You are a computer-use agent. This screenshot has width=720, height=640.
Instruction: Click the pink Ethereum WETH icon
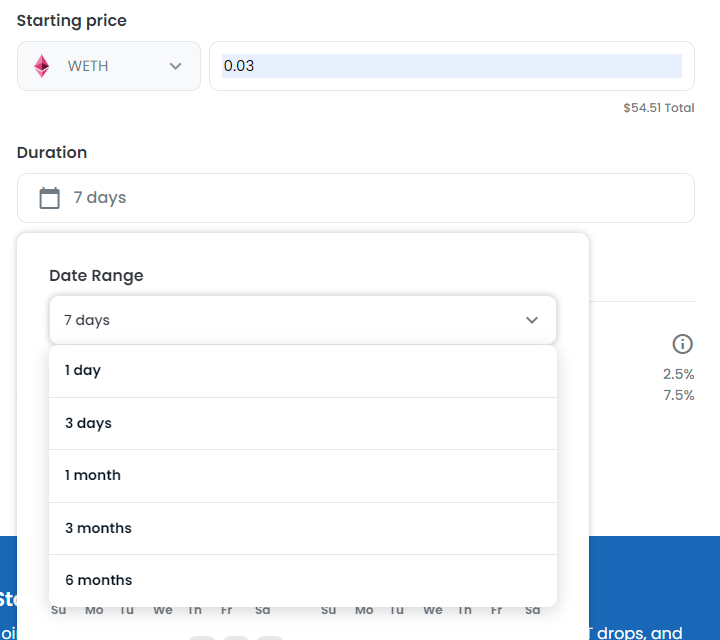click(42, 66)
